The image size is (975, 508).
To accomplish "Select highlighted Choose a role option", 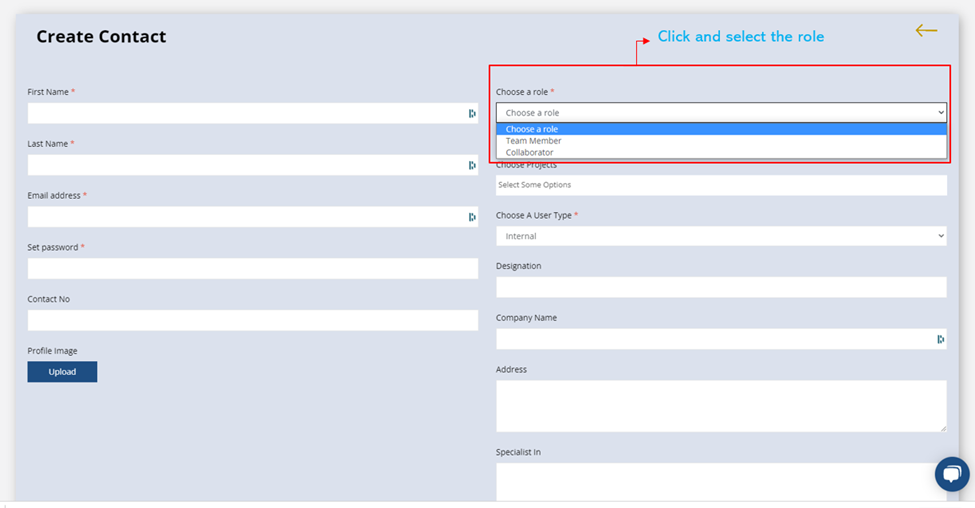I will pos(721,129).
